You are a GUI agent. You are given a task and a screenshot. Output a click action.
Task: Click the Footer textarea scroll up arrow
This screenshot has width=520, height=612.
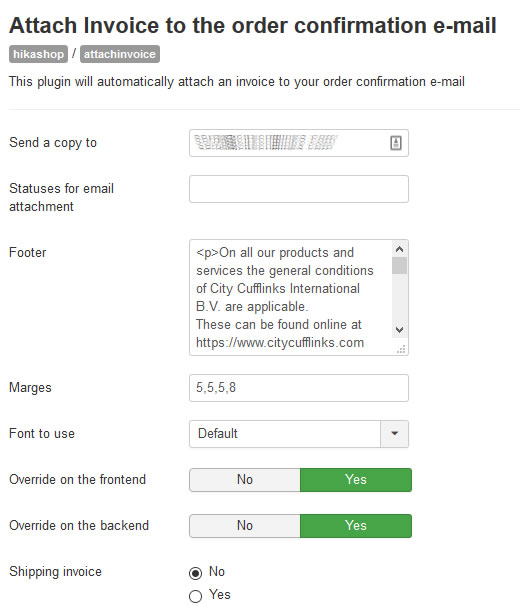pyautogui.click(x=399, y=249)
